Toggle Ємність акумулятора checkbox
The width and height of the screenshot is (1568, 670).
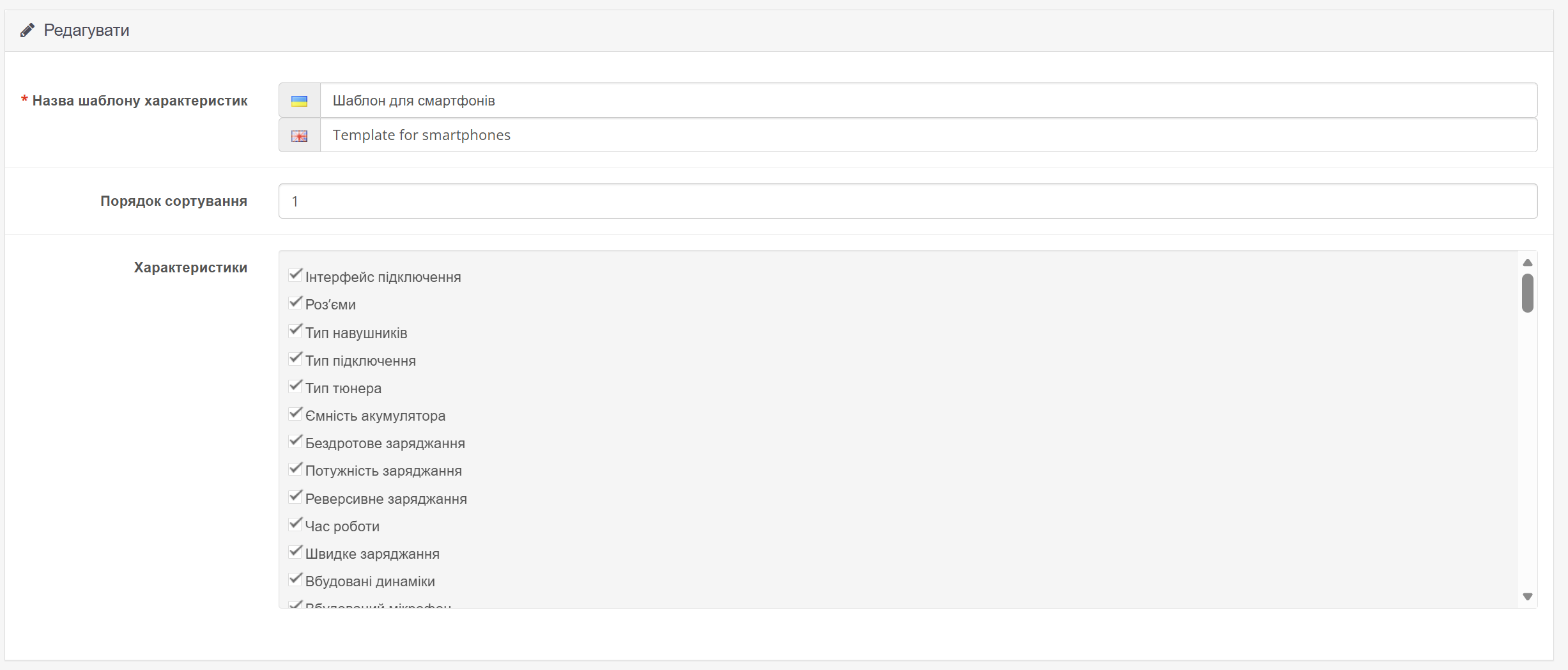click(x=295, y=413)
